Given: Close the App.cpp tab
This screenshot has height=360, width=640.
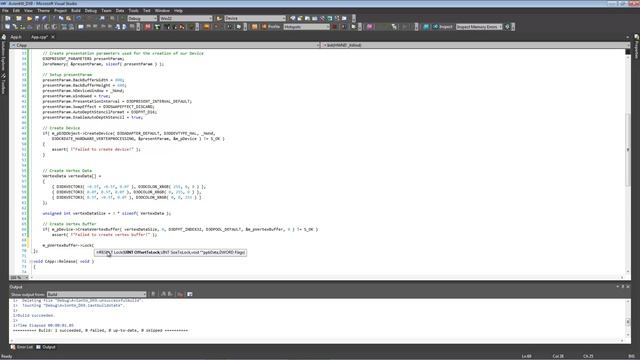Looking at the screenshot, I should 53,37.
